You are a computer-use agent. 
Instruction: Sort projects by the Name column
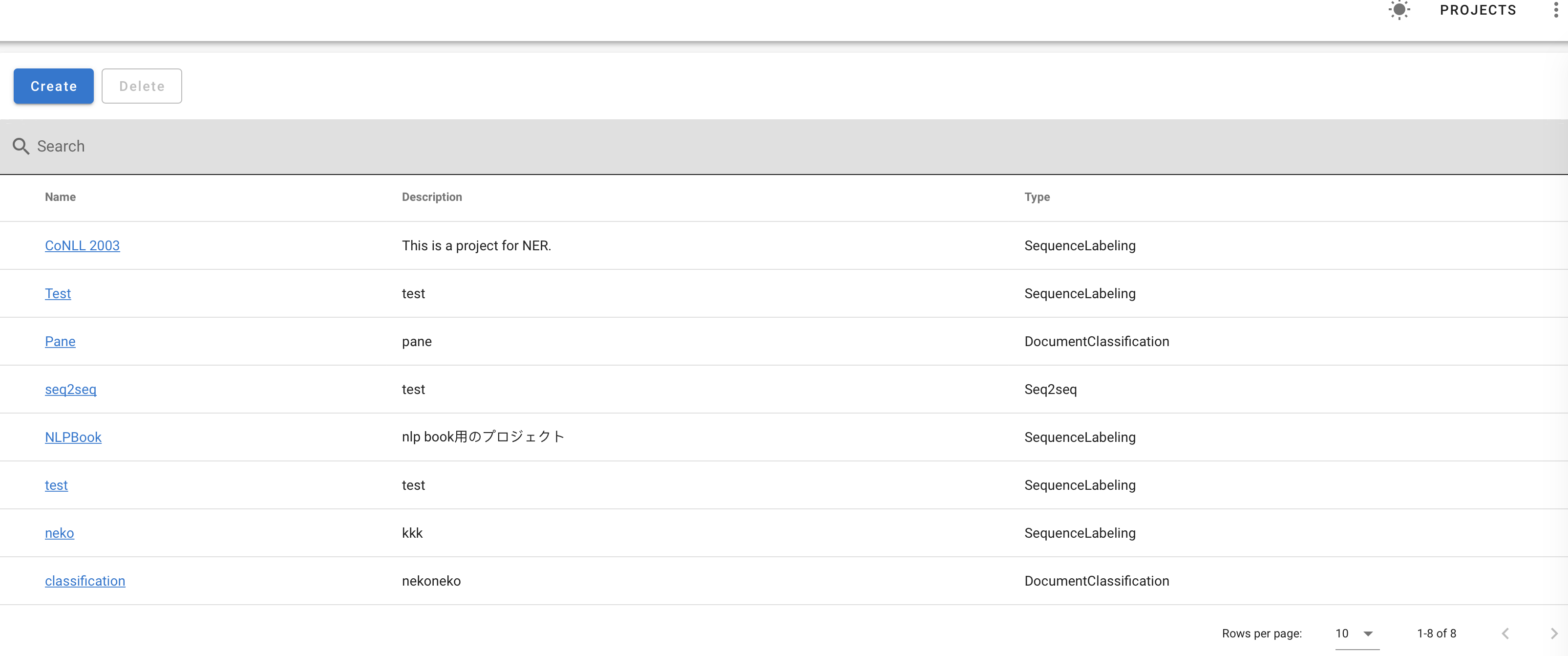click(60, 197)
